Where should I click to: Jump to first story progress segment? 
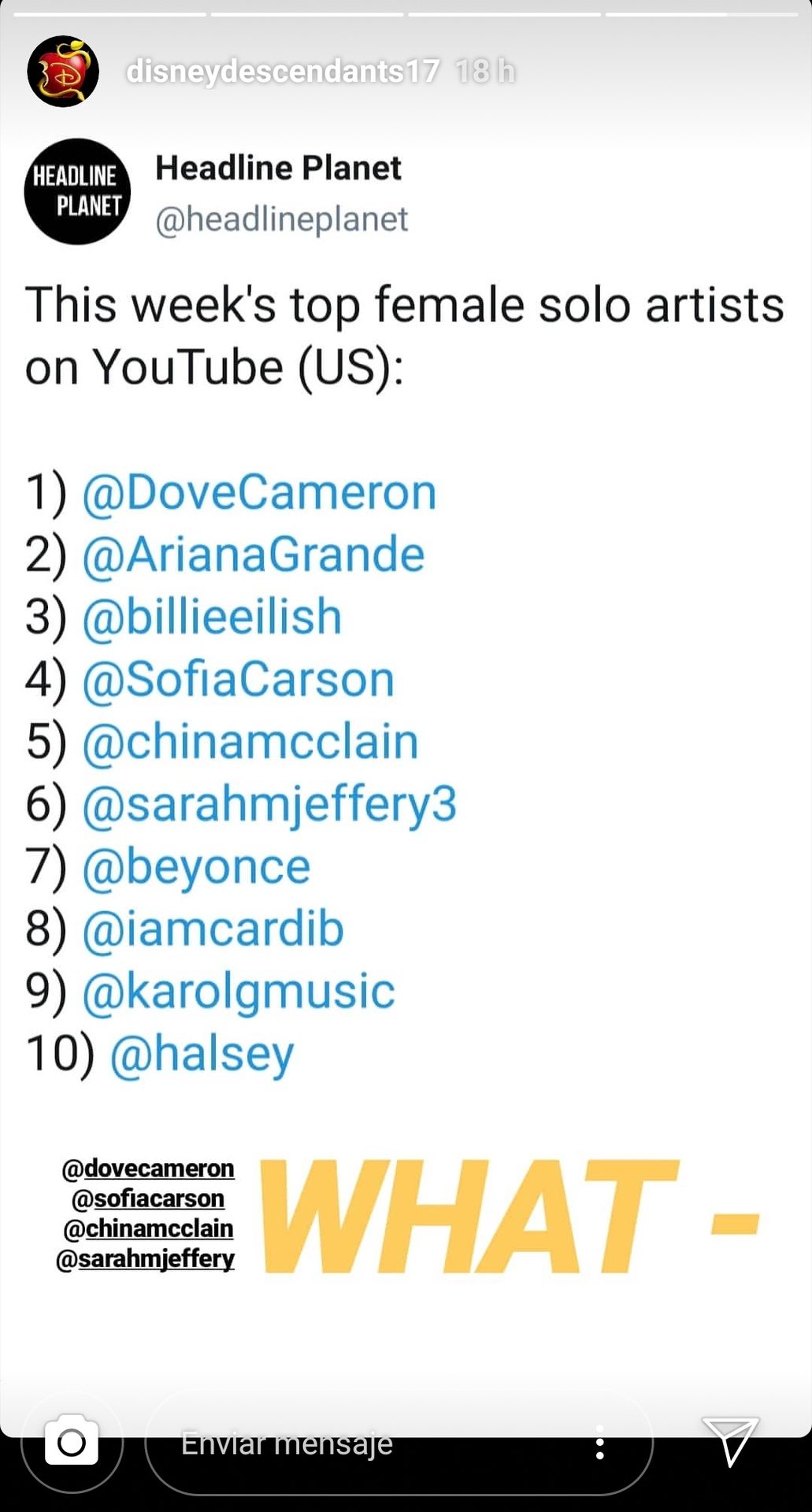point(109,14)
